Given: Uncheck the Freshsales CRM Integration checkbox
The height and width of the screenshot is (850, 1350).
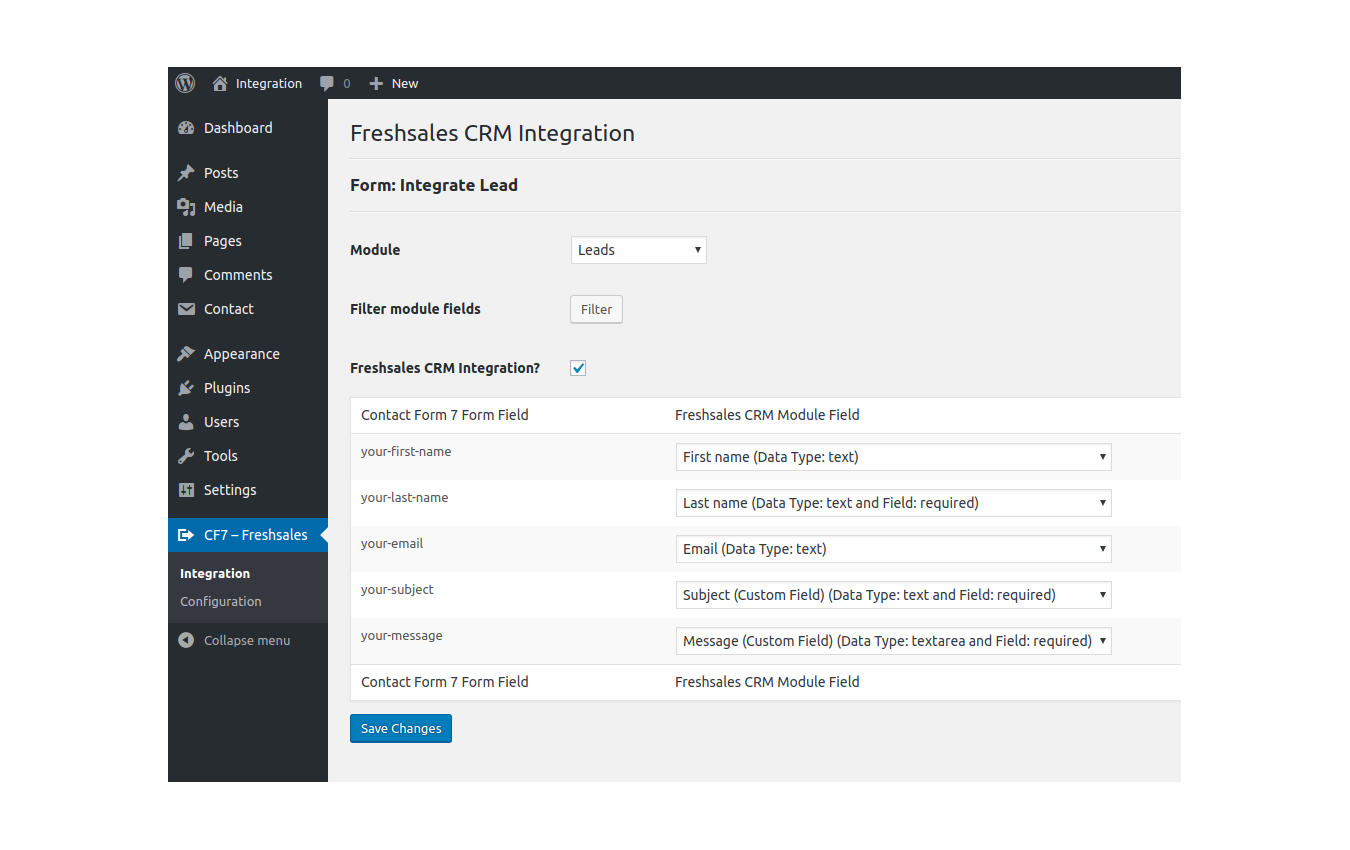Looking at the screenshot, I should (578, 368).
